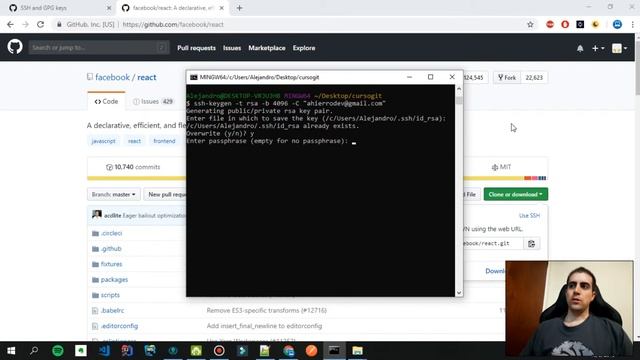This screenshot has width=640, height=360.
Task: Click the Opera-style red extension icon
Action: point(565,24)
